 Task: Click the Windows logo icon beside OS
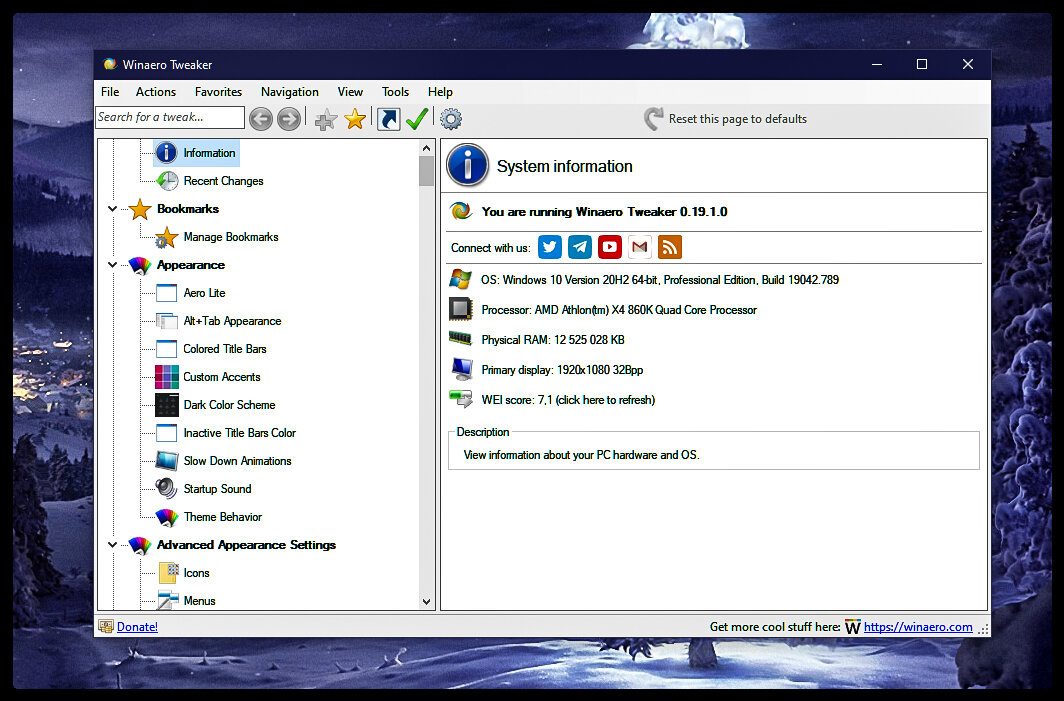[461, 279]
